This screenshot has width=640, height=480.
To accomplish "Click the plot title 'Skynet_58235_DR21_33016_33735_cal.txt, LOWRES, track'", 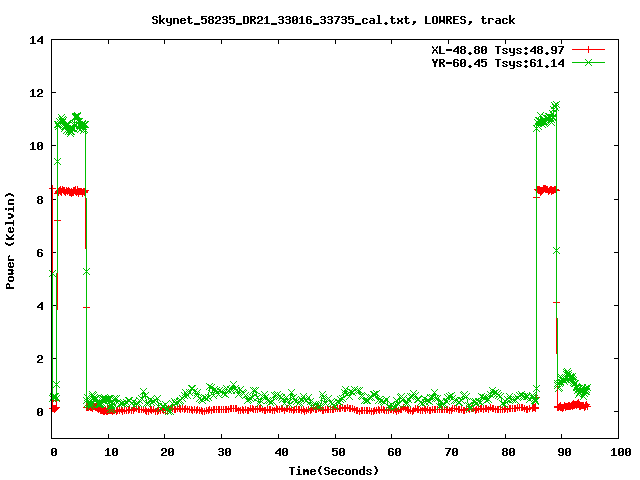I will coord(333,20).
